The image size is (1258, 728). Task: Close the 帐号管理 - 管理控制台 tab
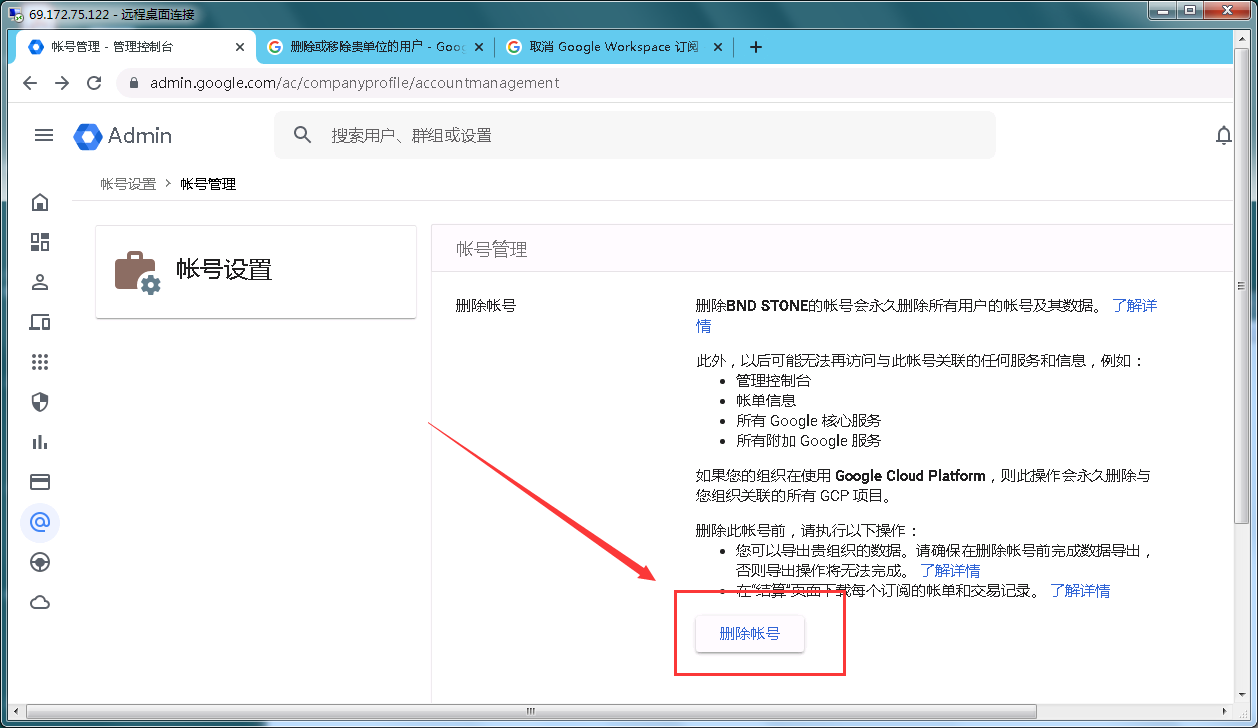[x=239, y=47]
